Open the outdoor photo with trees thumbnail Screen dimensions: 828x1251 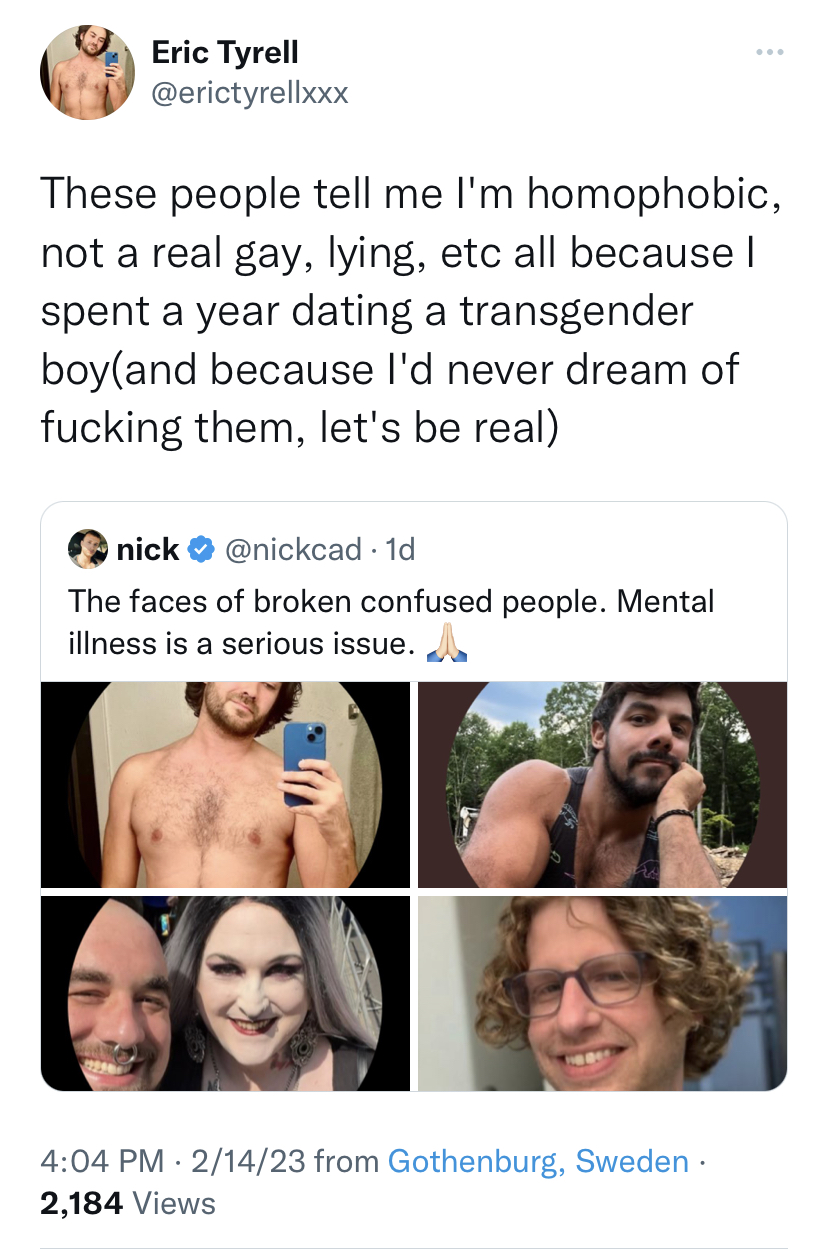[602, 784]
